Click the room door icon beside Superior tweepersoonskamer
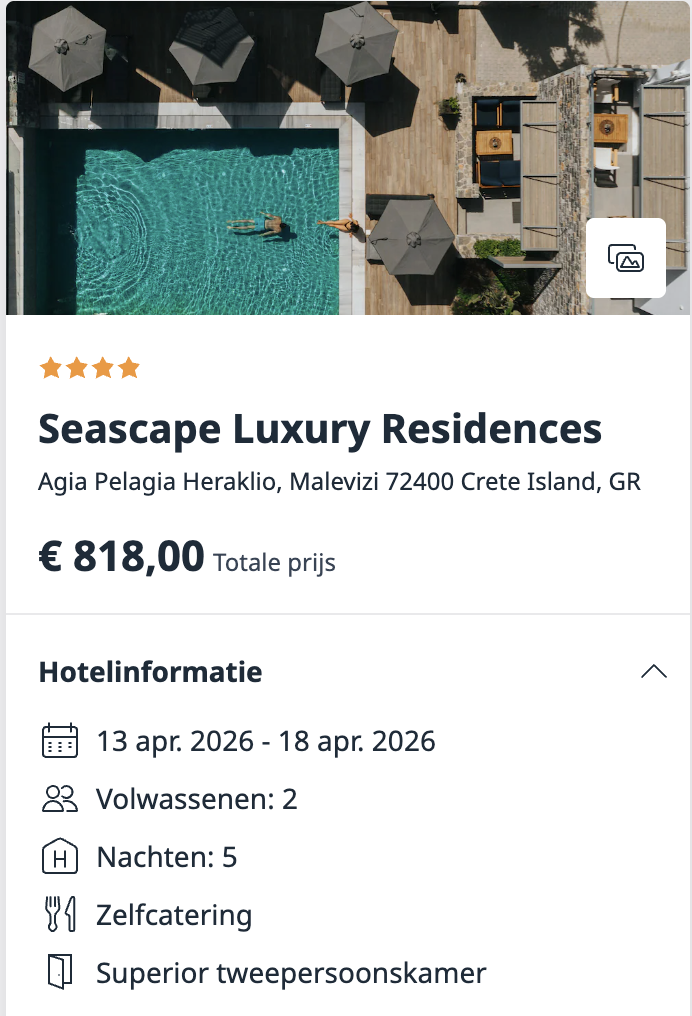This screenshot has width=692, height=1016. click(x=59, y=972)
